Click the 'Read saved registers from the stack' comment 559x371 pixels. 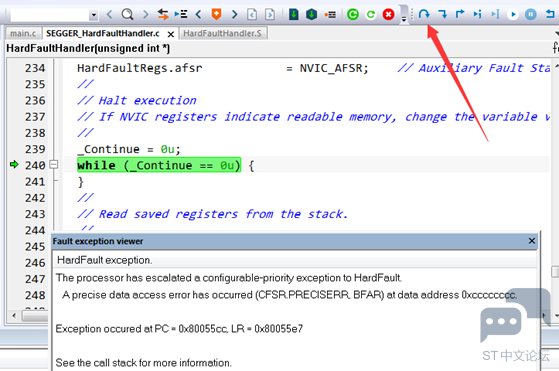[x=212, y=214]
